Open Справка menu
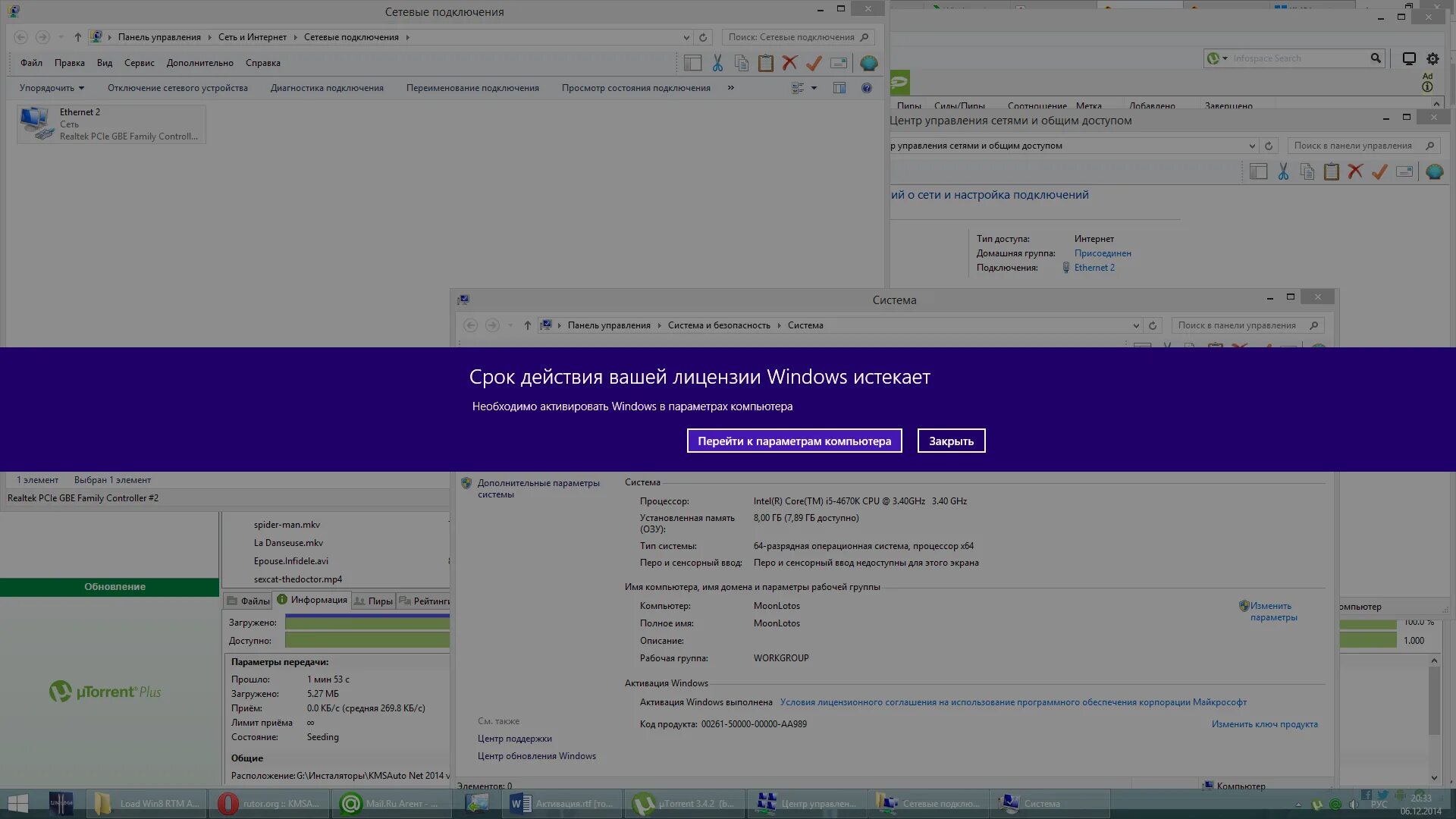 click(263, 63)
